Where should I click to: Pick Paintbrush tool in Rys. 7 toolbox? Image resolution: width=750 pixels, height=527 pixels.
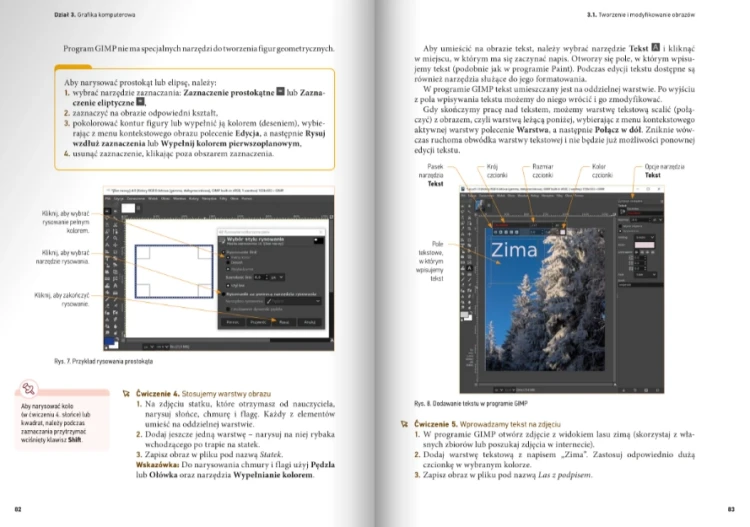[115, 299]
